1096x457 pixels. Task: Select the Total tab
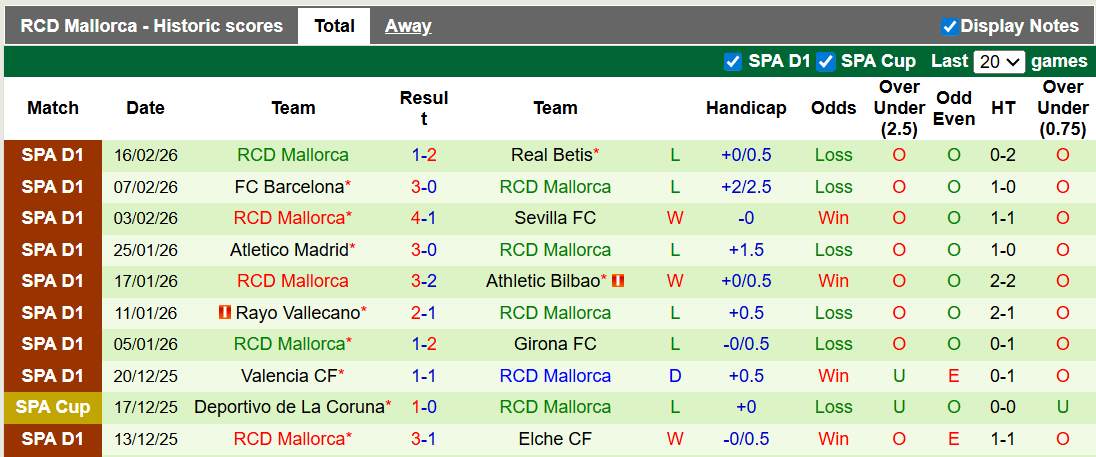click(334, 26)
